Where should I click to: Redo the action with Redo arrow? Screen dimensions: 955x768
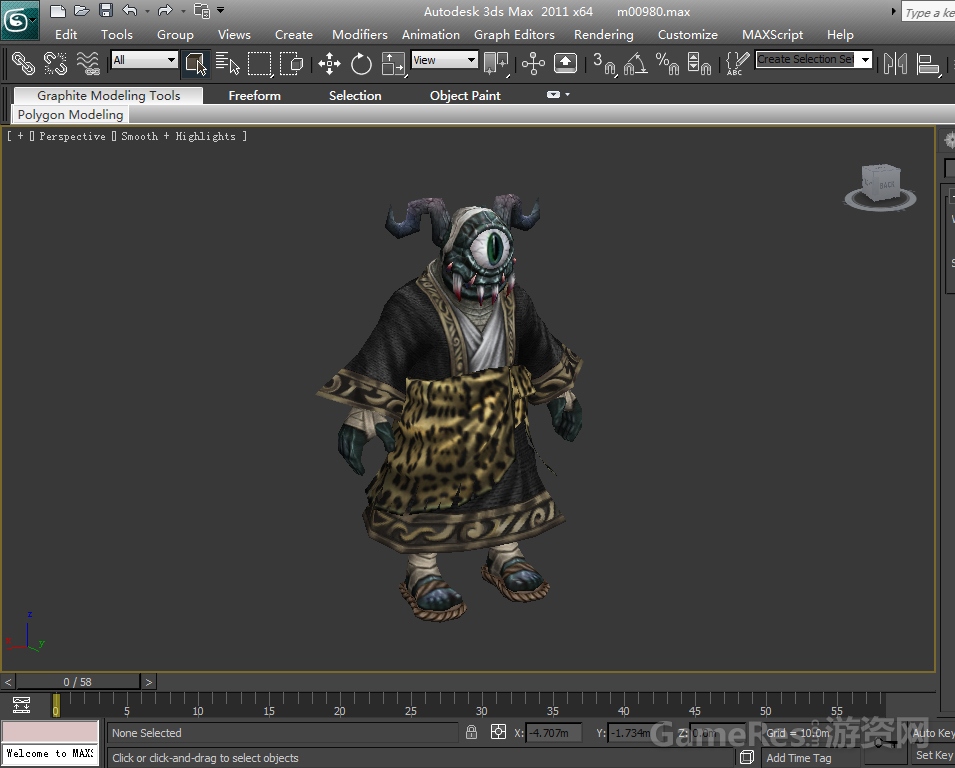[165, 10]
